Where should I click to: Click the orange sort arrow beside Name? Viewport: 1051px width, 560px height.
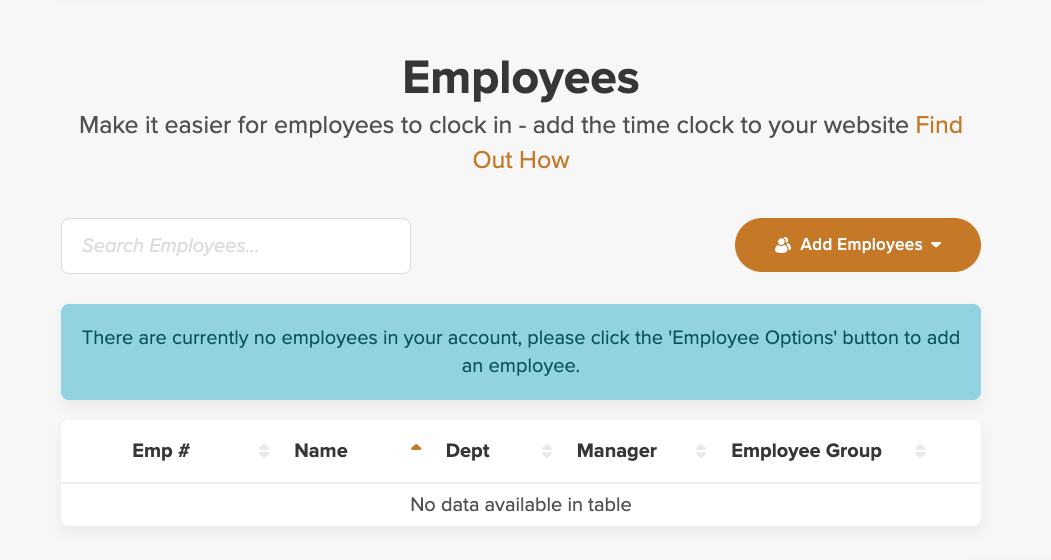click(x=416, y=447)
